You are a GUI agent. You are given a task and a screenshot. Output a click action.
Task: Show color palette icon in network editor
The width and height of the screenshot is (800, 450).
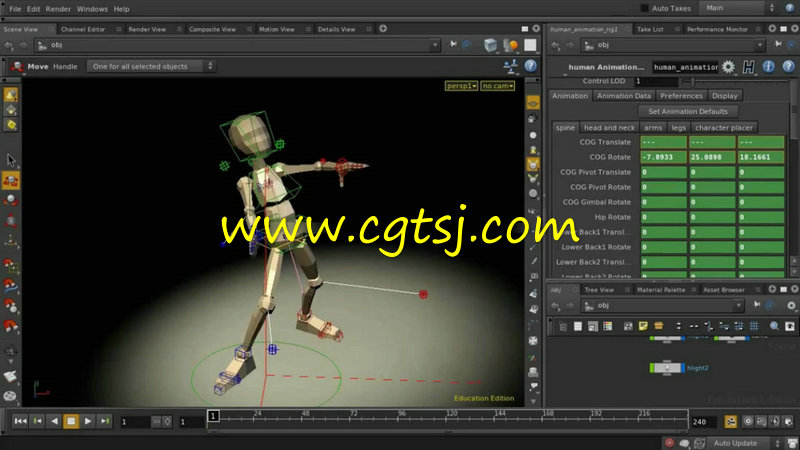[x=608, y=326]
